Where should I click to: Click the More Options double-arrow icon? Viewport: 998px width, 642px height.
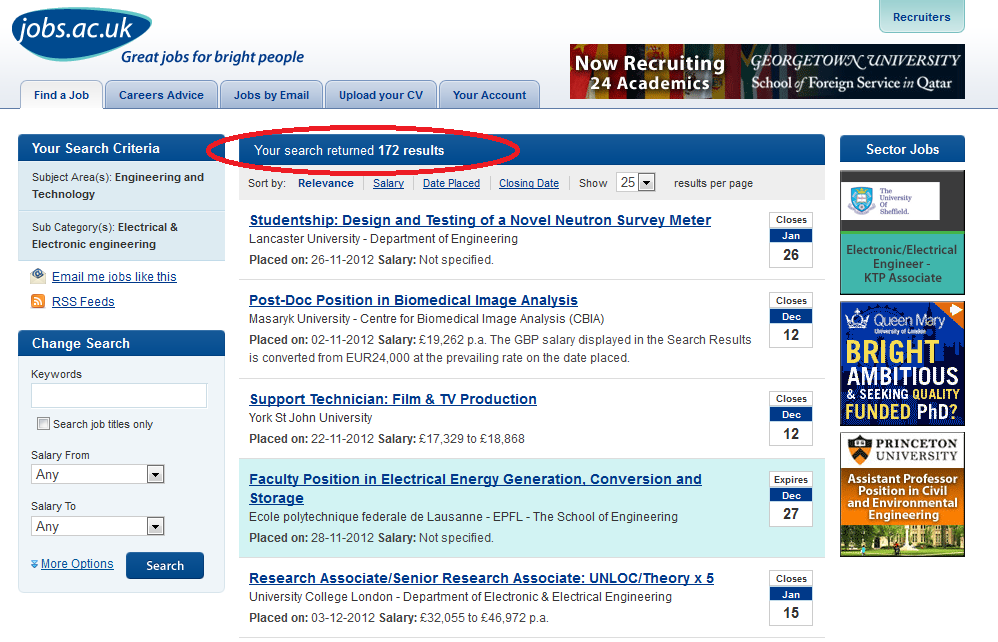pyautogui.click(x=34, y=564)
